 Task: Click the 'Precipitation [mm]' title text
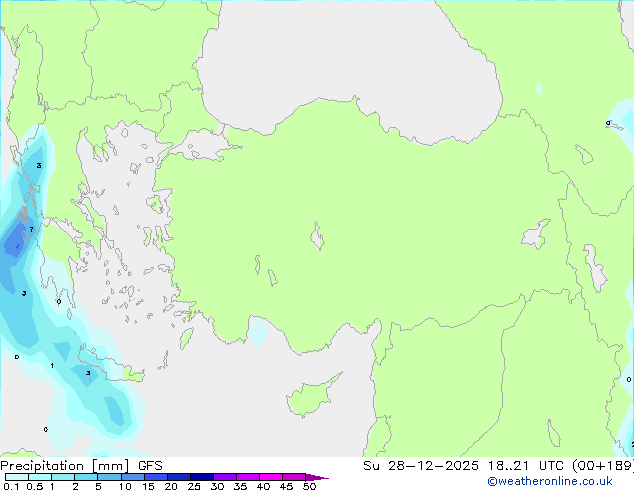(x=65, y=466)
